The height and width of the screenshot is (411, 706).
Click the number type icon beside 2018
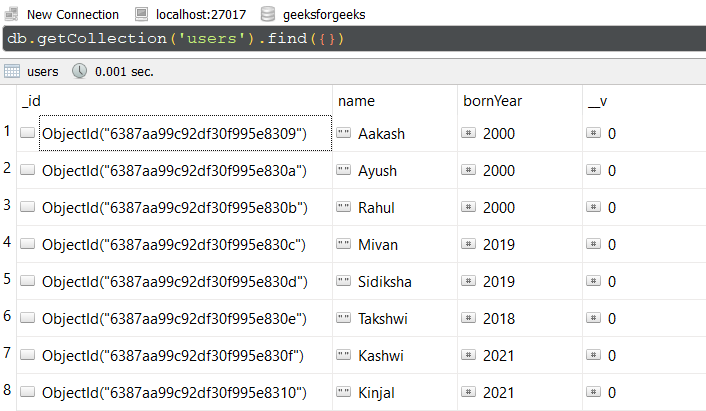pos(468,318)
